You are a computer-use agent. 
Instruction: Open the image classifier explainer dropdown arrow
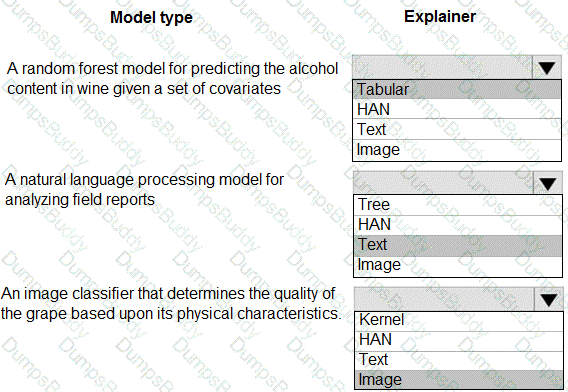coord(548,299)
